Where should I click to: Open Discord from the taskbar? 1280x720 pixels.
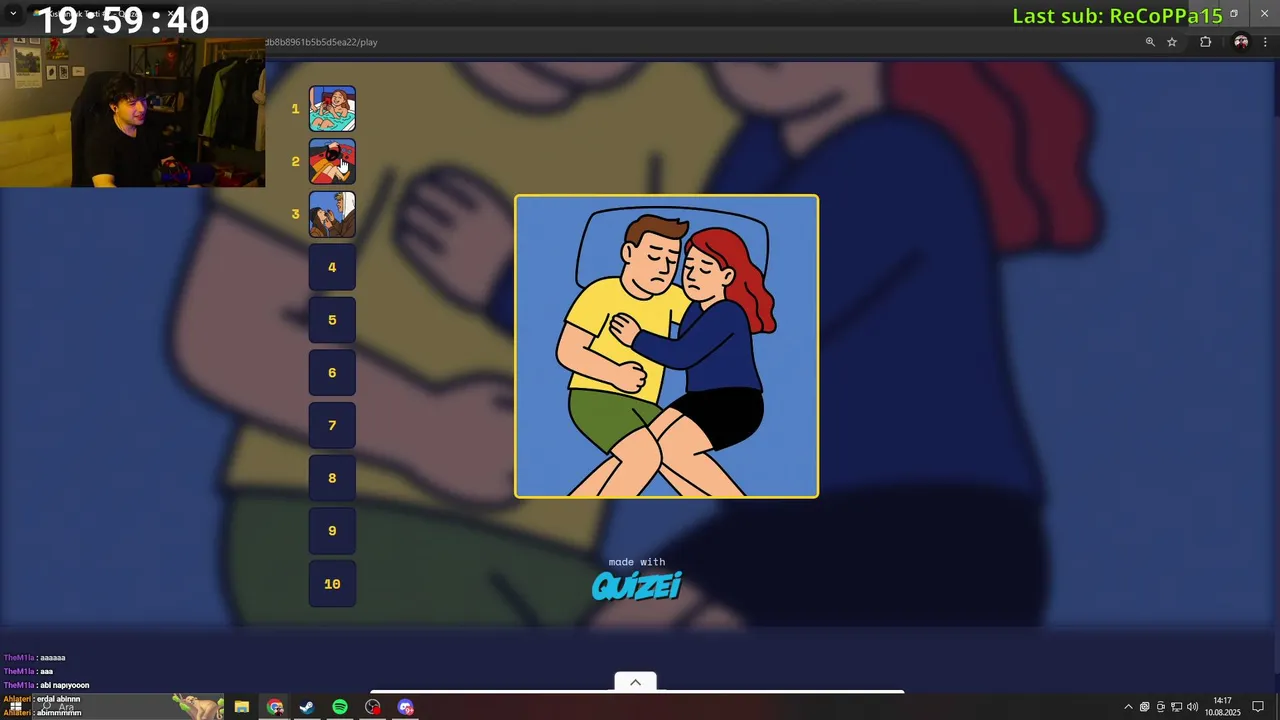(x=406, y=707)
